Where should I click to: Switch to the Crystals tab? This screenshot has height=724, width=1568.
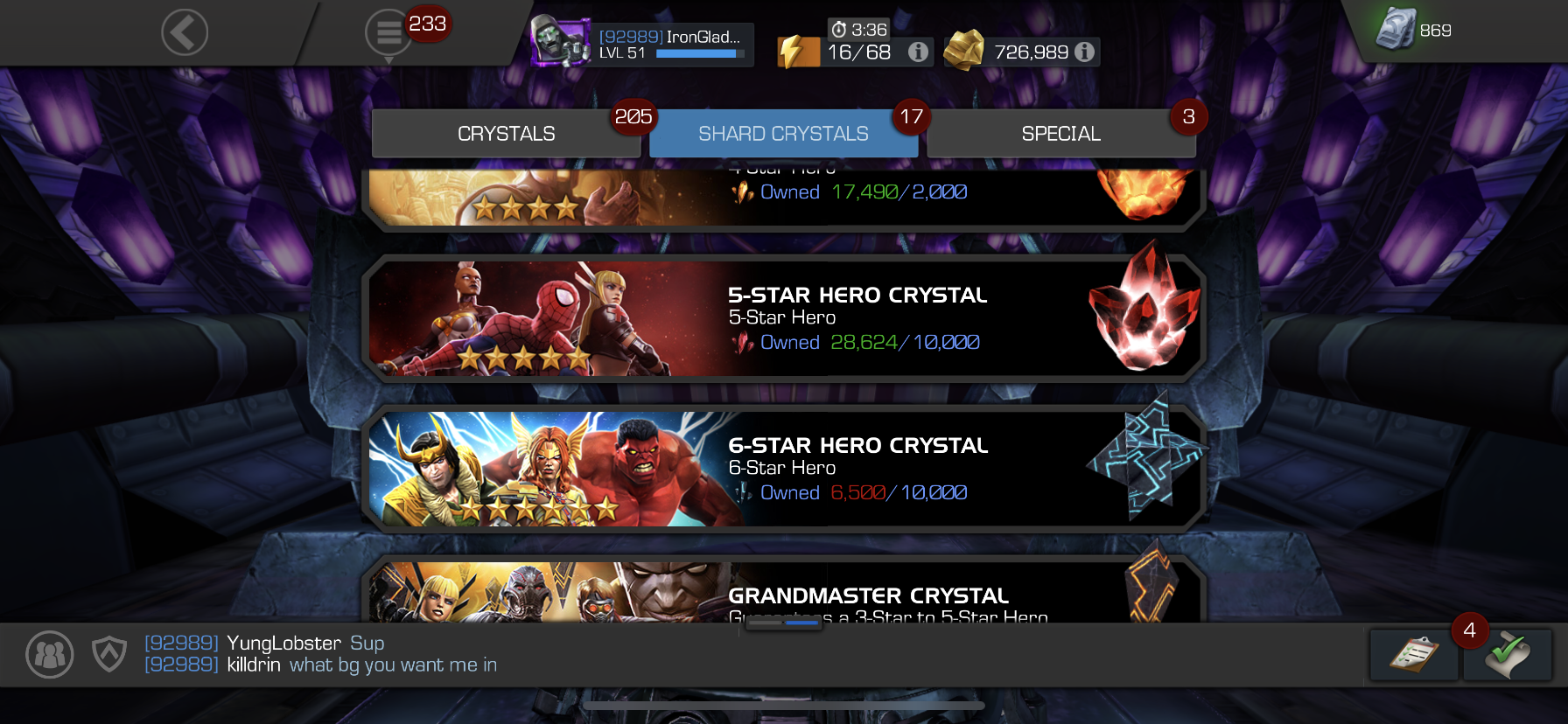tap(507, 134)
